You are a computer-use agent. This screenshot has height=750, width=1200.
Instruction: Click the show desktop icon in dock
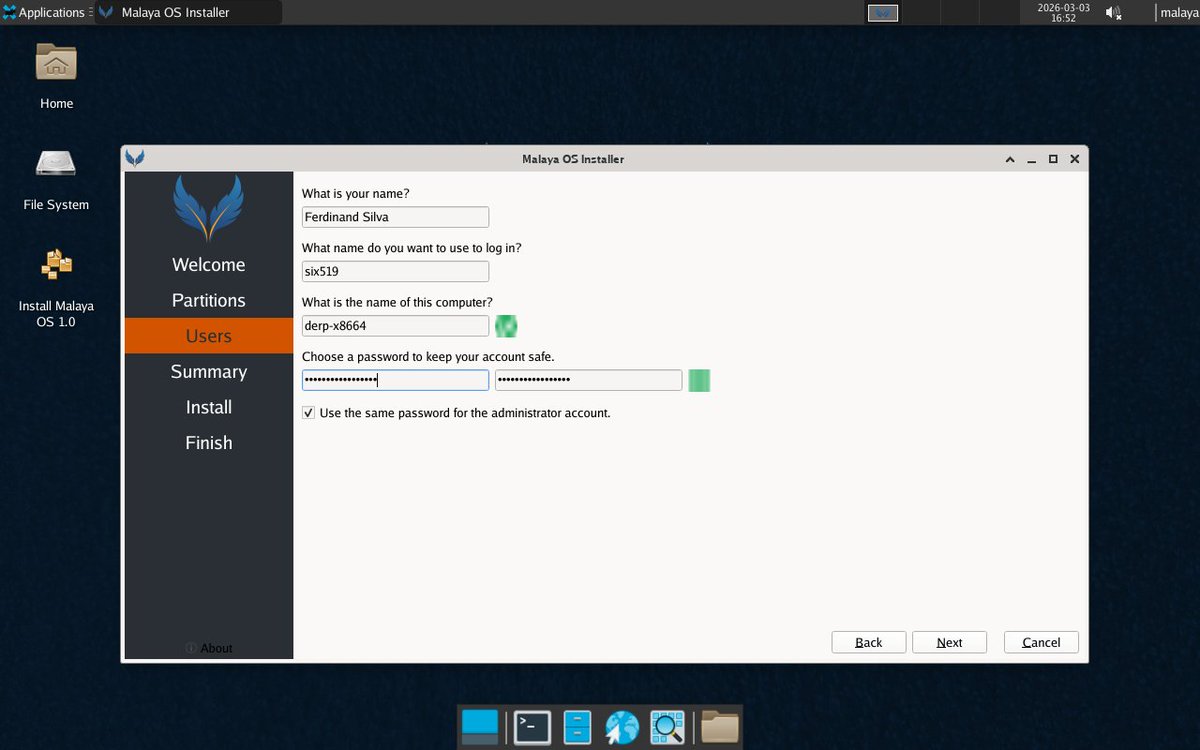tap(479, 727)
